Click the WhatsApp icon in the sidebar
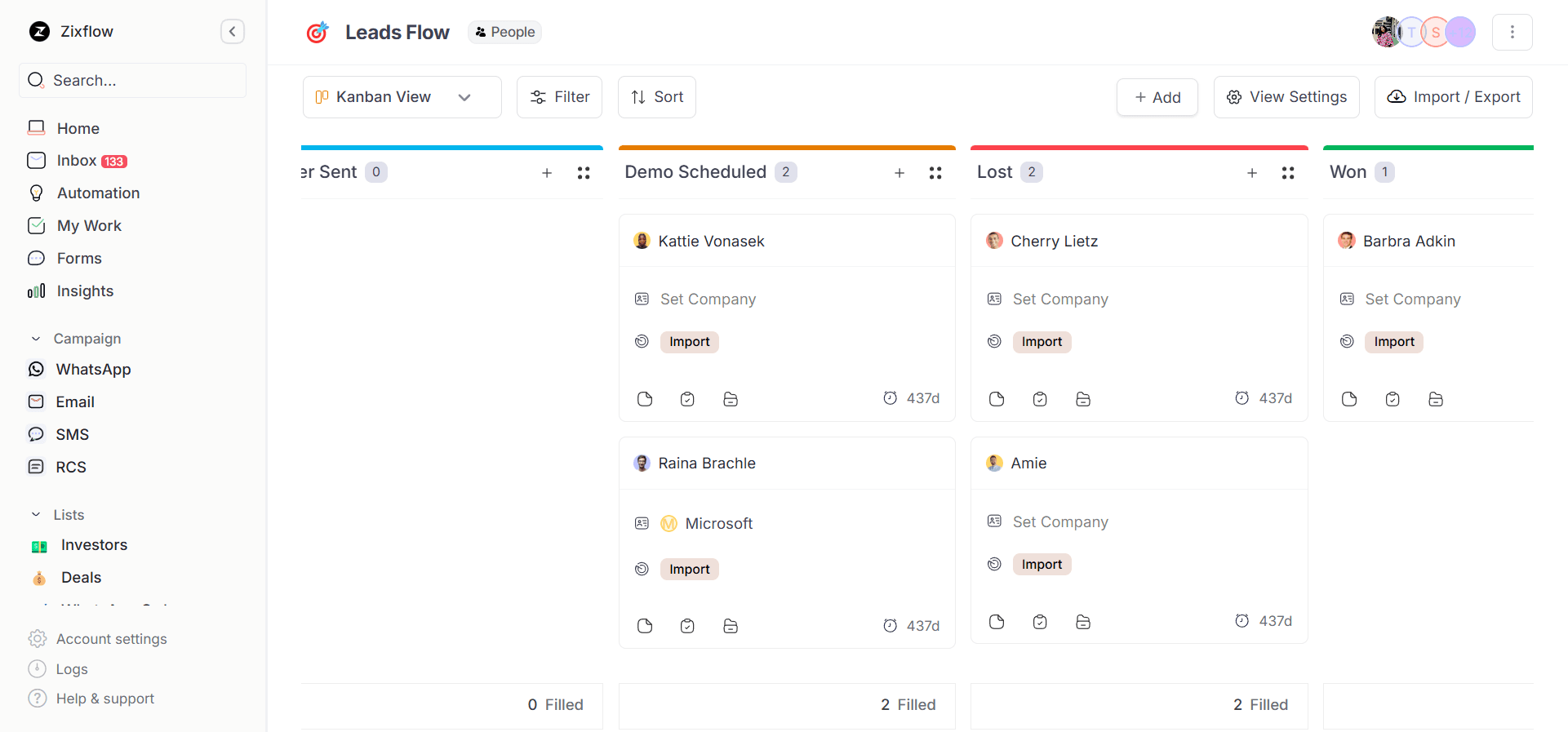 (36, 369)
